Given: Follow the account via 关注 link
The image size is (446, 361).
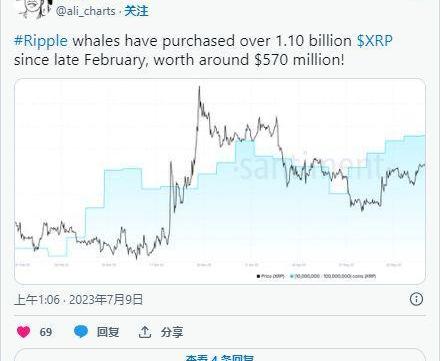Looking at the screenshot, I should (x=136, y=11).
